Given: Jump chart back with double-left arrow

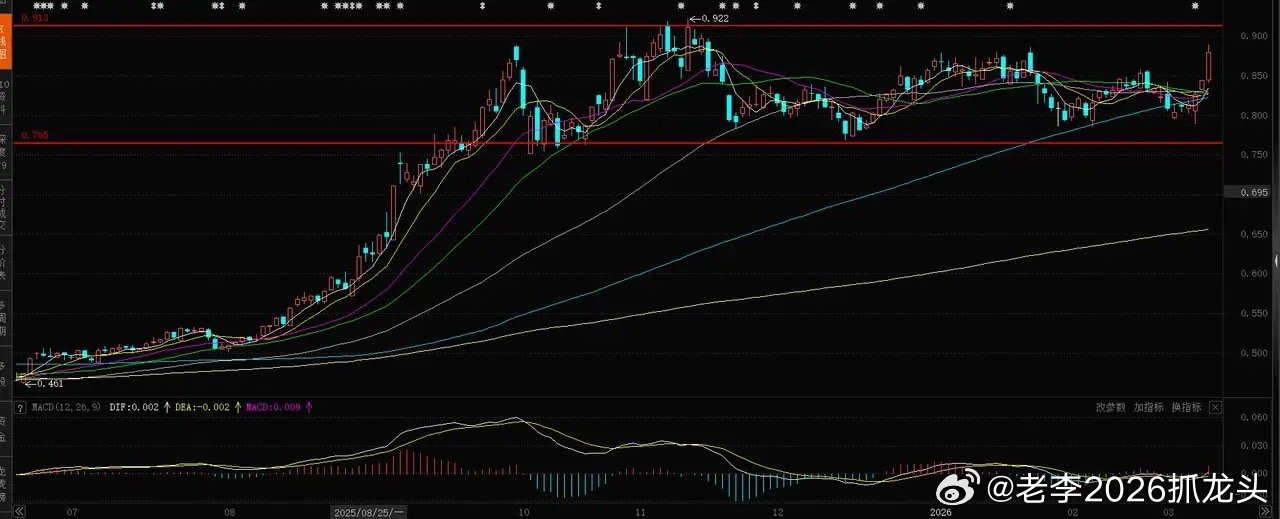Looking at the screenshot, I should (x=19, y=511).
